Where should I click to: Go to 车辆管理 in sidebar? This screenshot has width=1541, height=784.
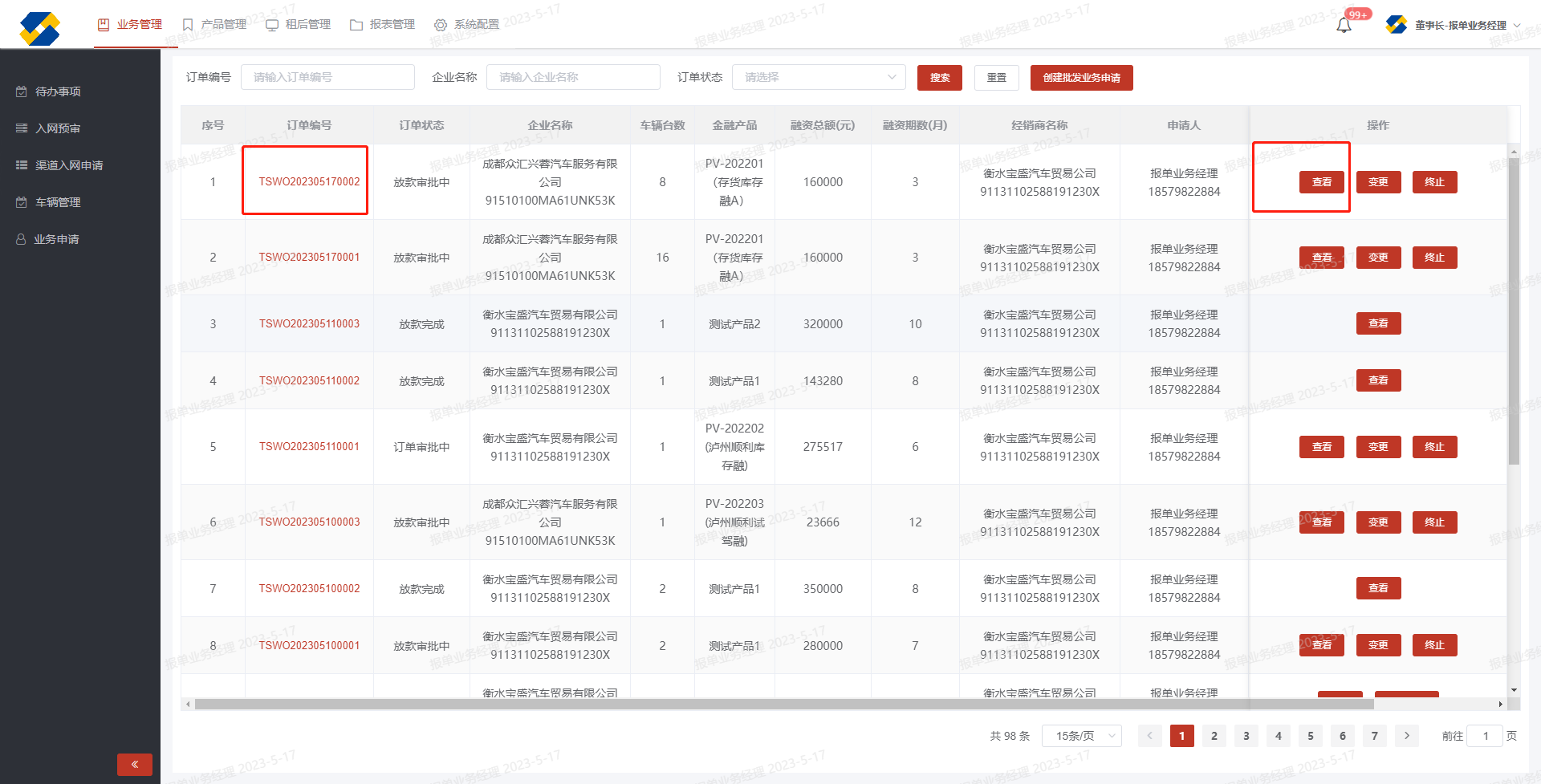(58, 202)
